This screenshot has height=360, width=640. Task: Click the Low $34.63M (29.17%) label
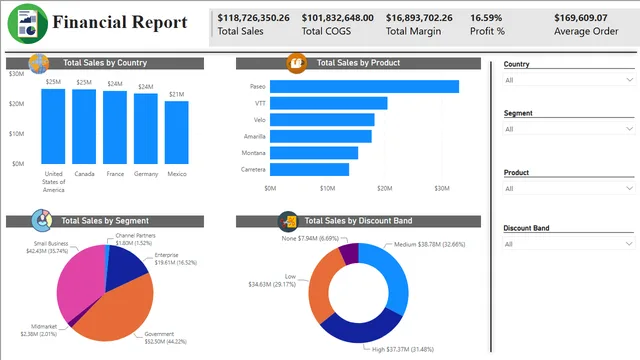pyautogui.click(x=272, y=280)
